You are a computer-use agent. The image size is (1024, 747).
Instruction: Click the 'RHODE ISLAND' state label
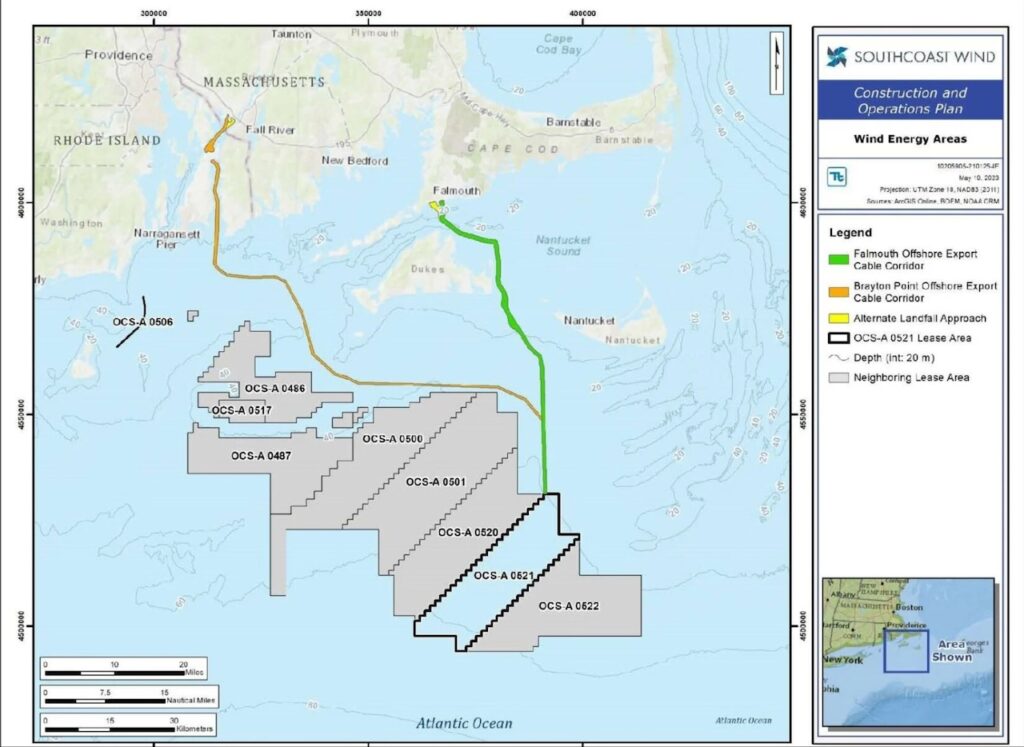pyautogui.click(x=107, y=140)
